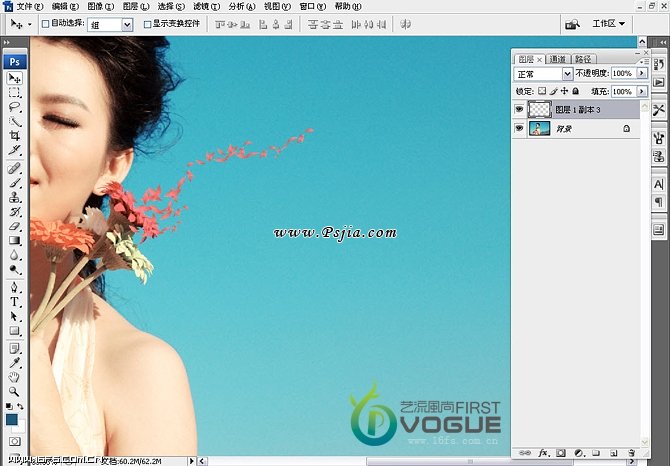Image resolution: width=670 pixels, height=466 pixels.
Task: Select the Rectangular Marquee tool
Action: click(15, 92)
